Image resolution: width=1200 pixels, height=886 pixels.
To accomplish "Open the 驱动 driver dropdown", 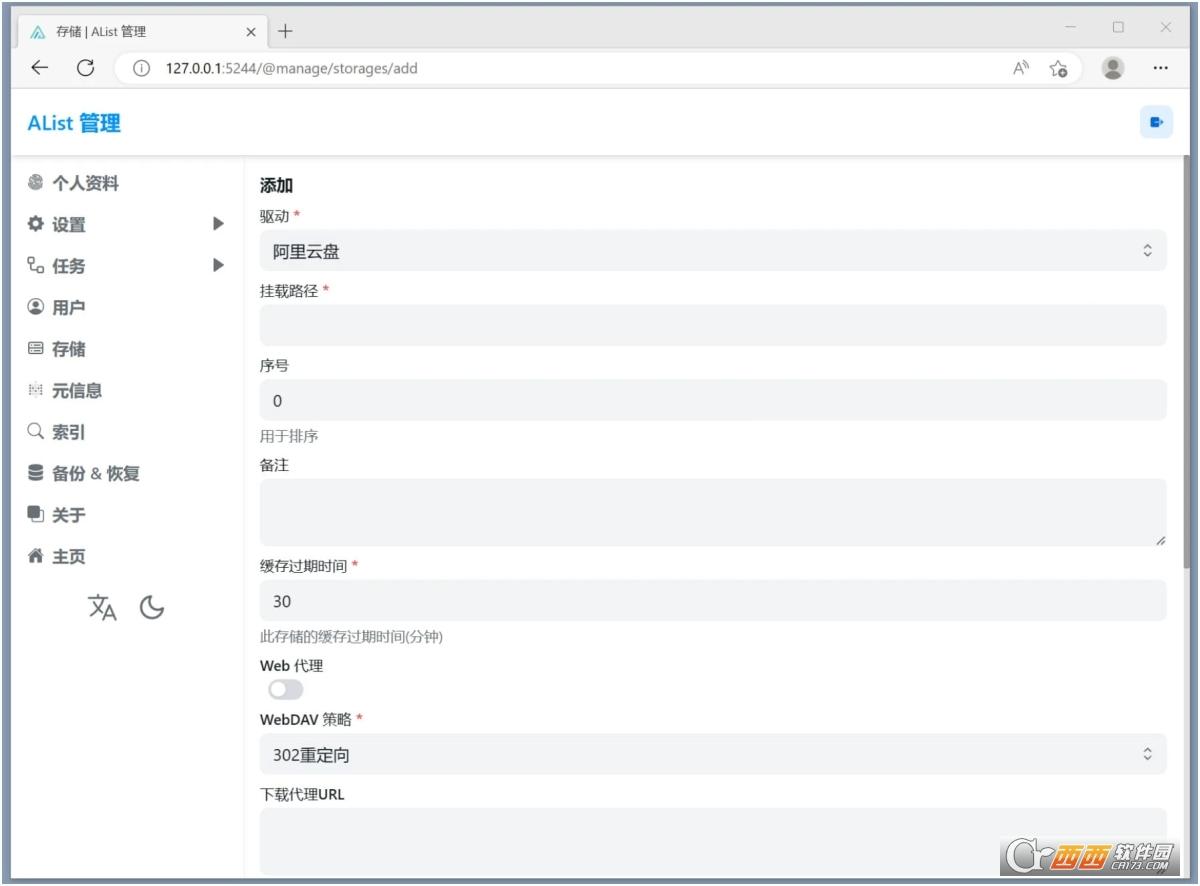I will [713, 250].
